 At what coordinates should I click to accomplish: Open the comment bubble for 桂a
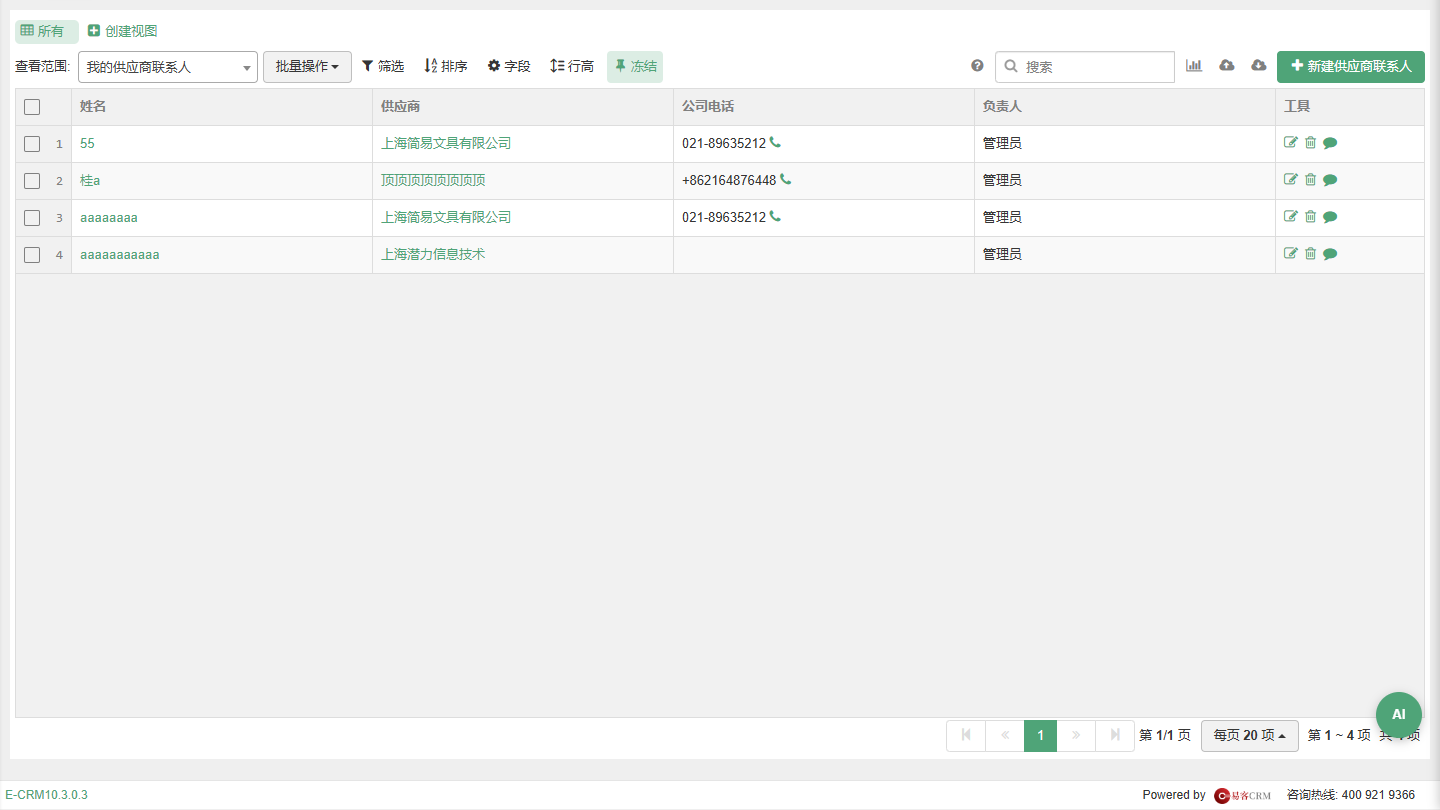pyautogui.click(x=1330, y=180)
